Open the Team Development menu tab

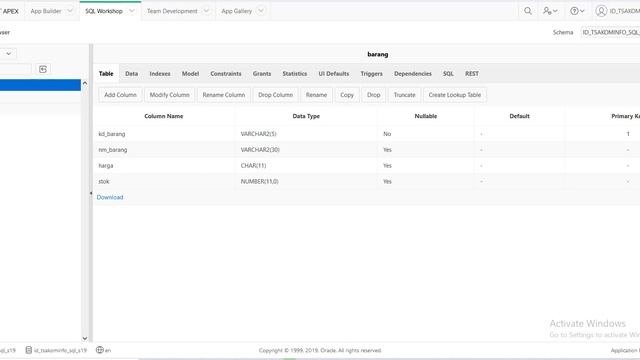tap(172, 11)
